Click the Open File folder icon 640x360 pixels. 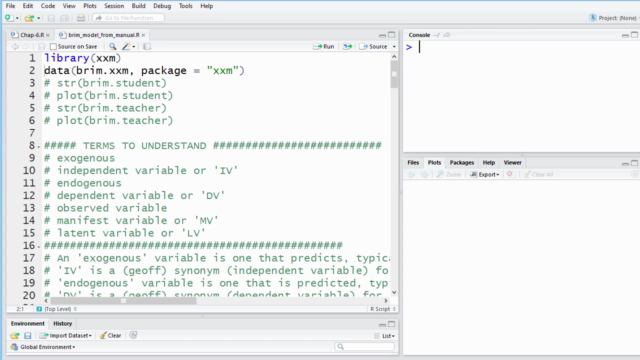[x=29, y=18]
